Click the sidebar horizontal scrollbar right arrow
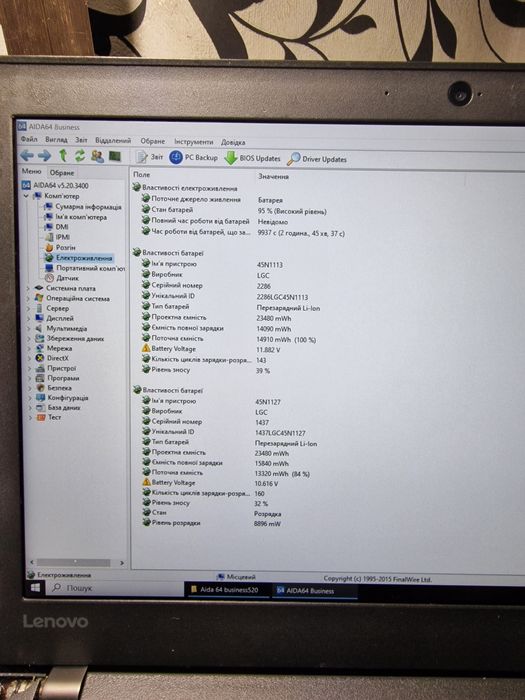Screen dimensions: 525x700 coord(122,563)
